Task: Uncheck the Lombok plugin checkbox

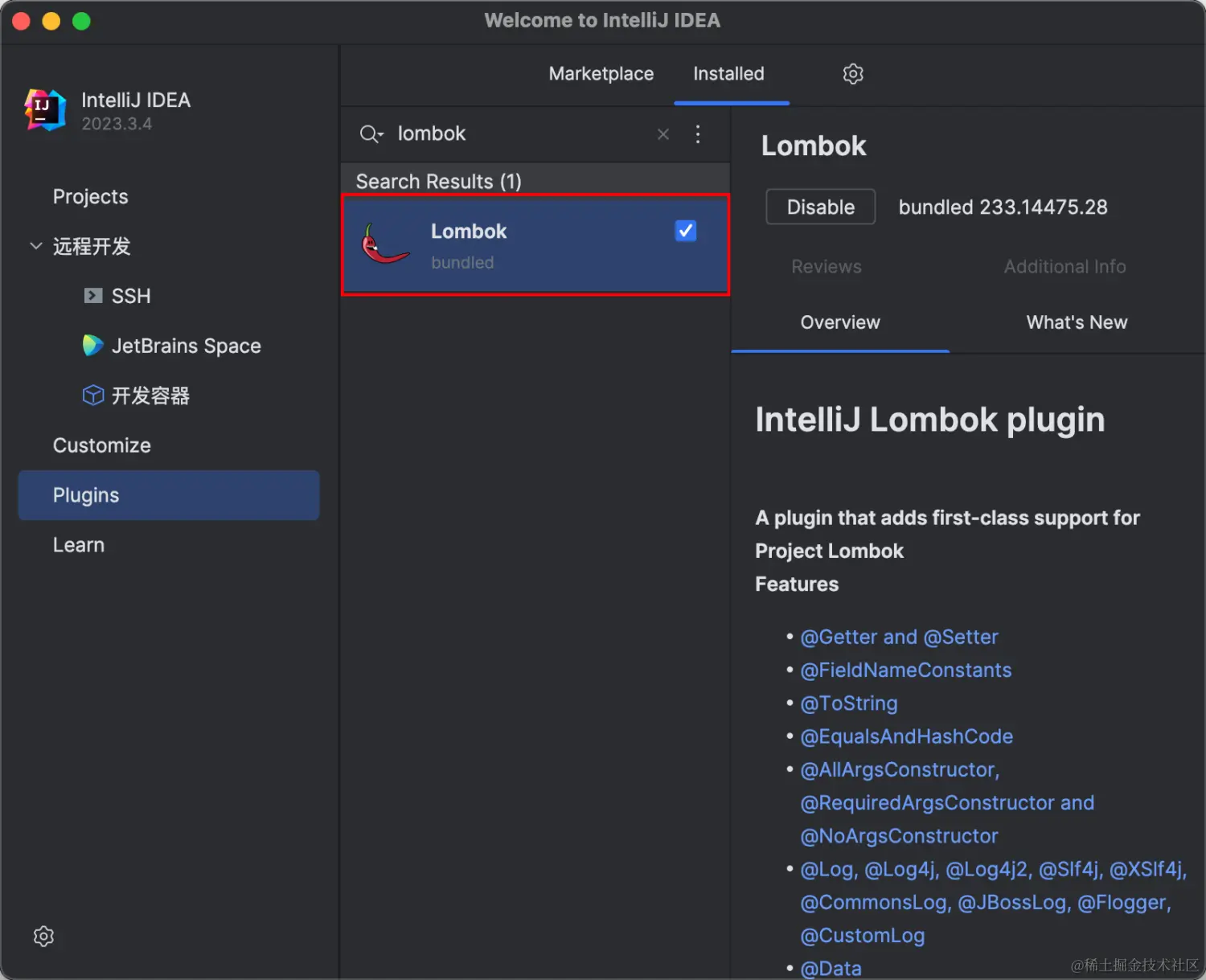Action: point(686,231)
